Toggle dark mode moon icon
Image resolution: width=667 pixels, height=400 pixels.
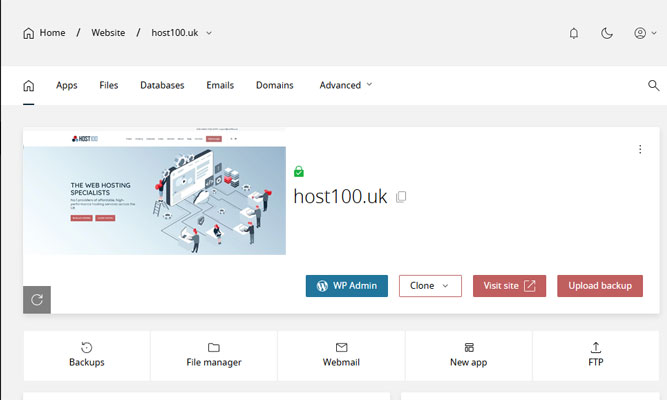click(607, 33)
